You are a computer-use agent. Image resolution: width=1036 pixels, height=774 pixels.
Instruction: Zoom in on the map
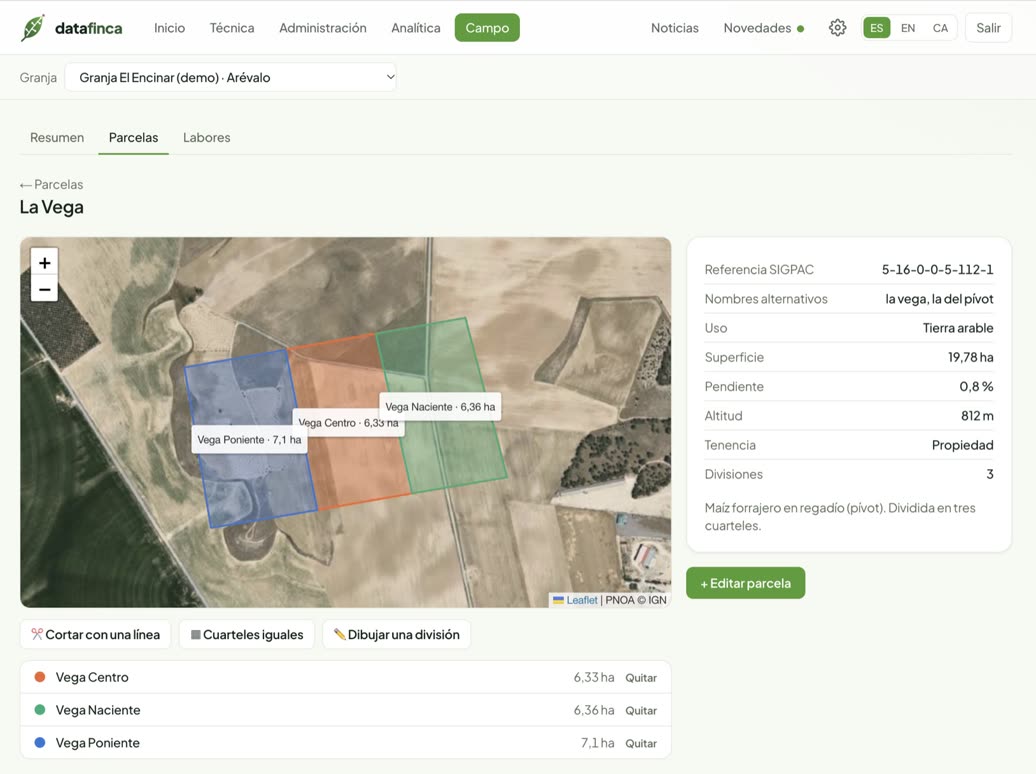pyautogui.click(x=44, y=262)
